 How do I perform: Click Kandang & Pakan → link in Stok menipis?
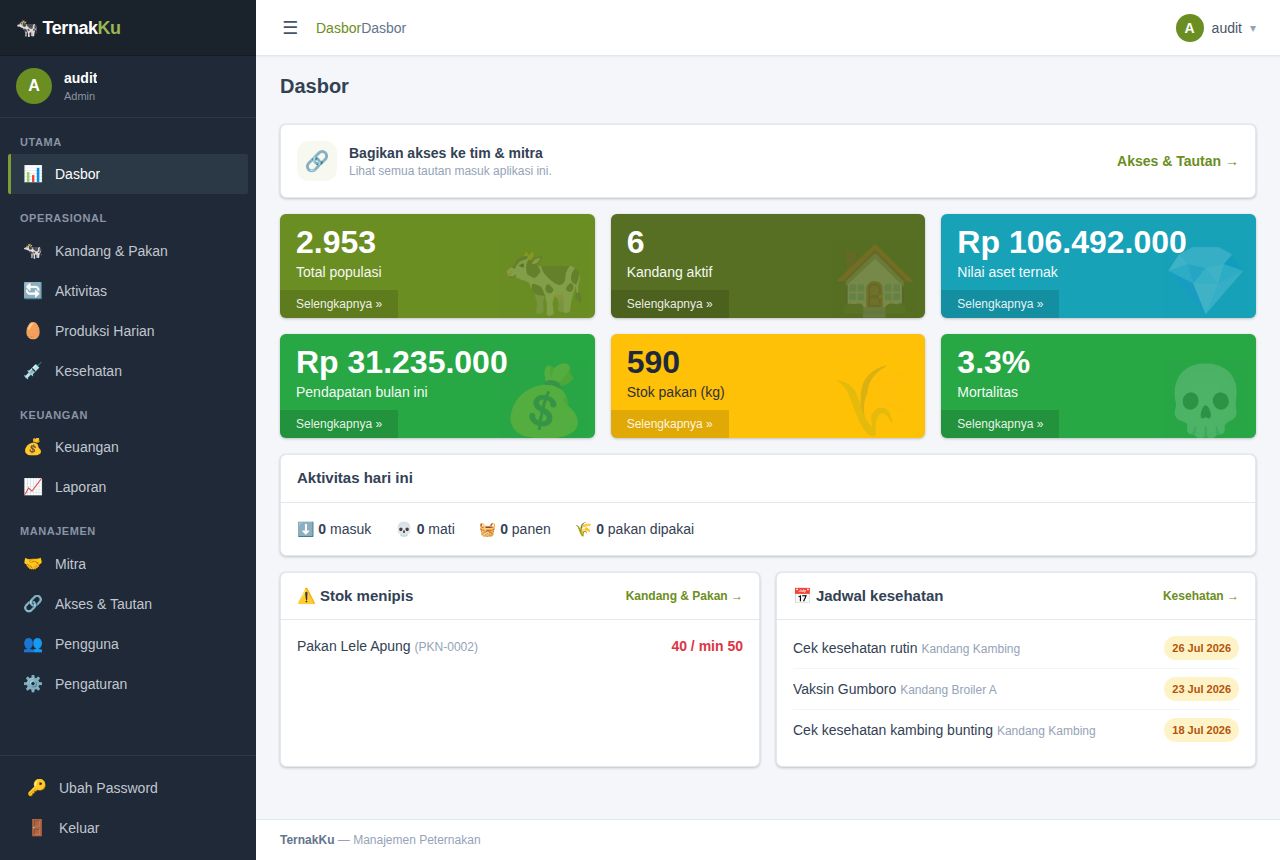684,596
